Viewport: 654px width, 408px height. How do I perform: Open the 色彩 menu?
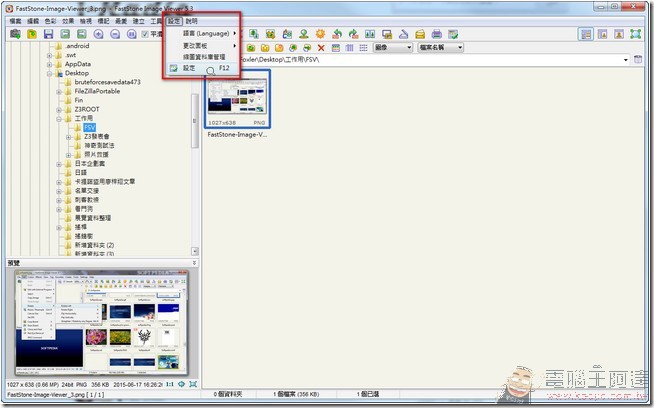pos(50,21)
